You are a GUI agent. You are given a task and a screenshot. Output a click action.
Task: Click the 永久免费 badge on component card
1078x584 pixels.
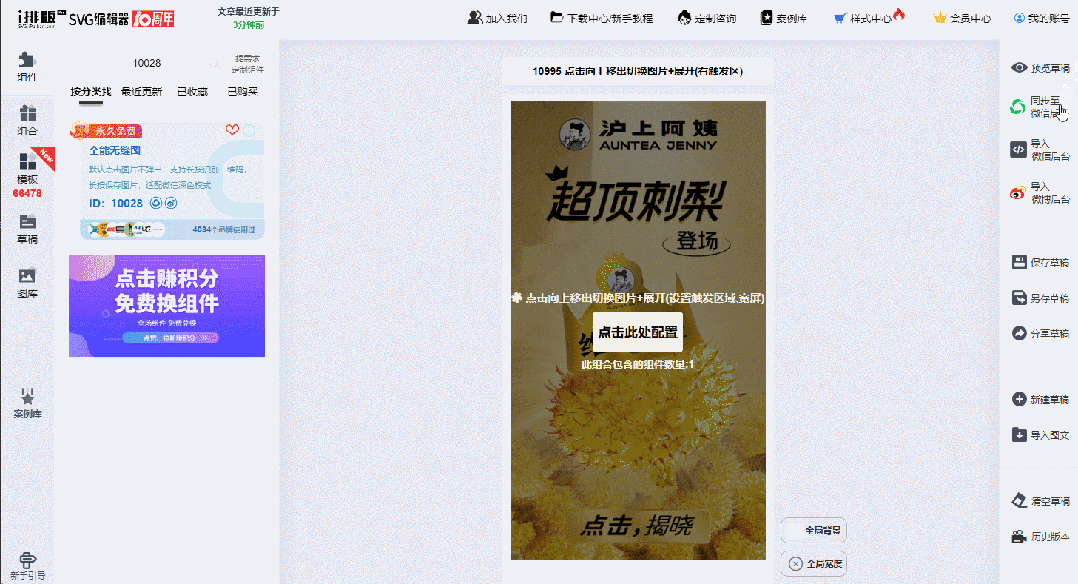coord(107,131)
